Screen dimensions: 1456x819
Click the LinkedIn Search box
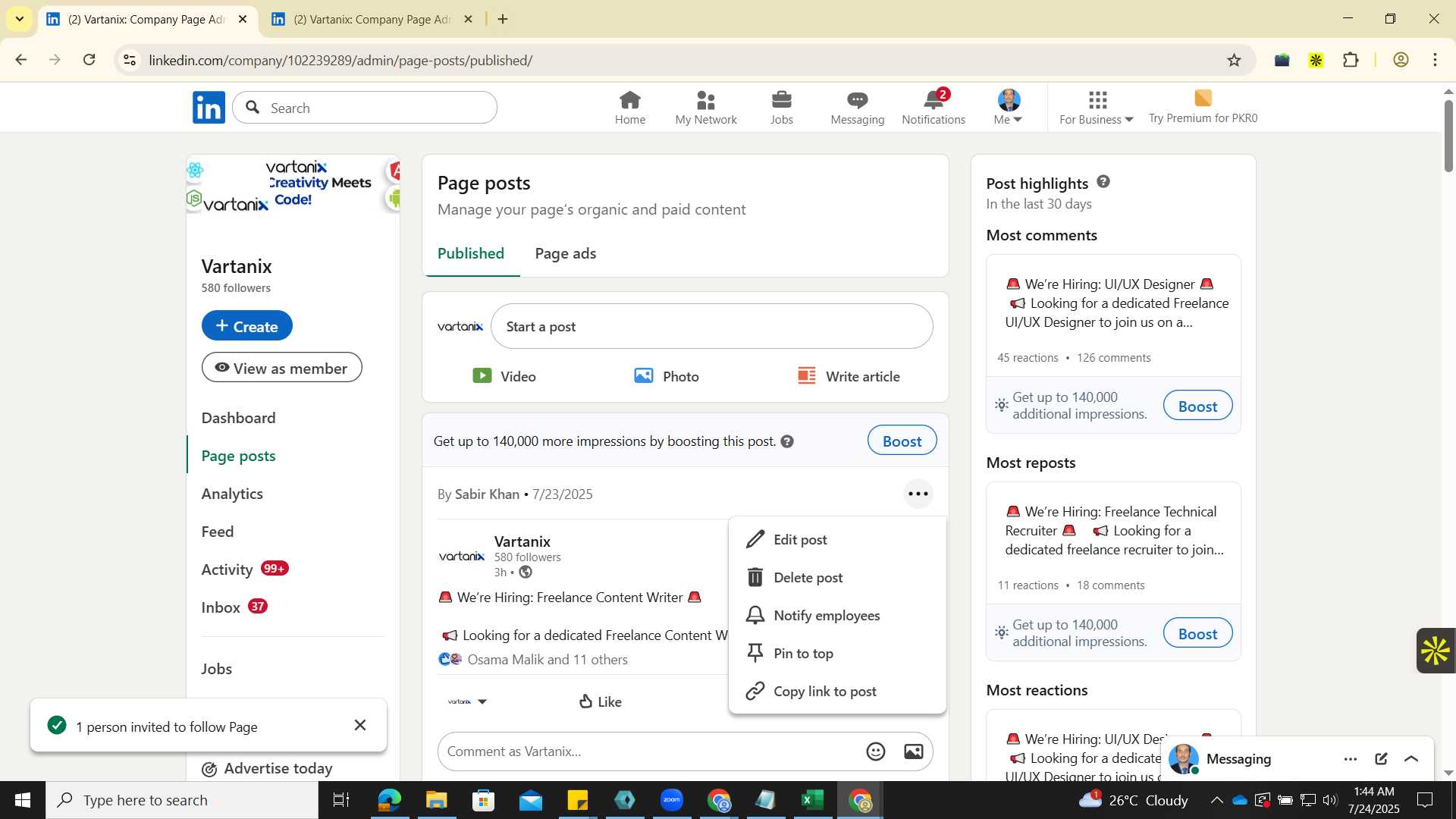coord(365,108)
